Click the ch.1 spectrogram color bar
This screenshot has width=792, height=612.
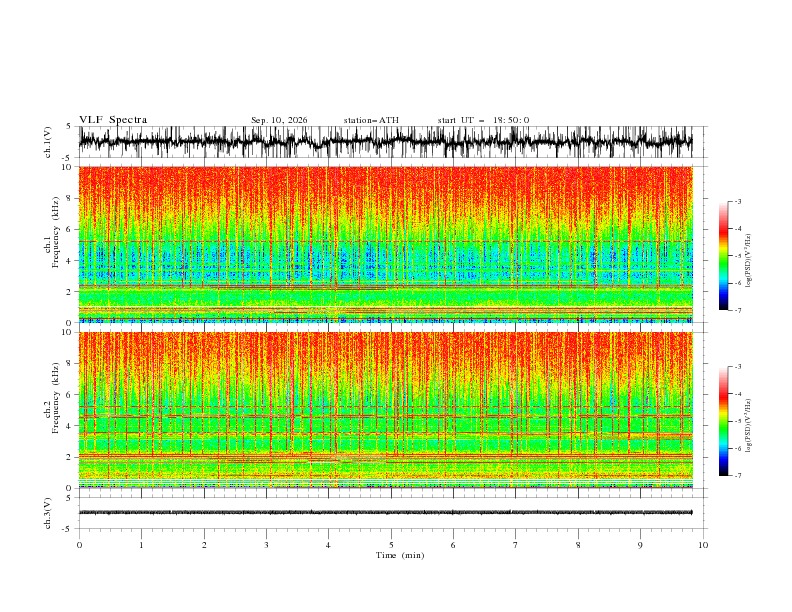point(723,255)
